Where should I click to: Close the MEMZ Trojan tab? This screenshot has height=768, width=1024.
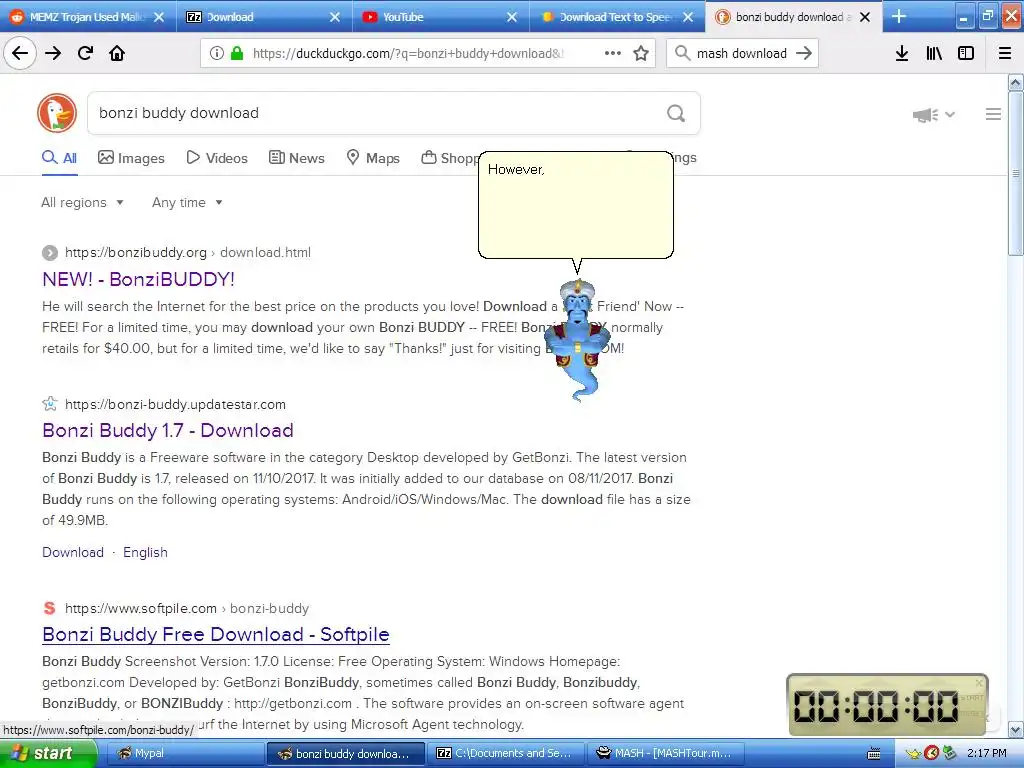click(x=159, y=17)
